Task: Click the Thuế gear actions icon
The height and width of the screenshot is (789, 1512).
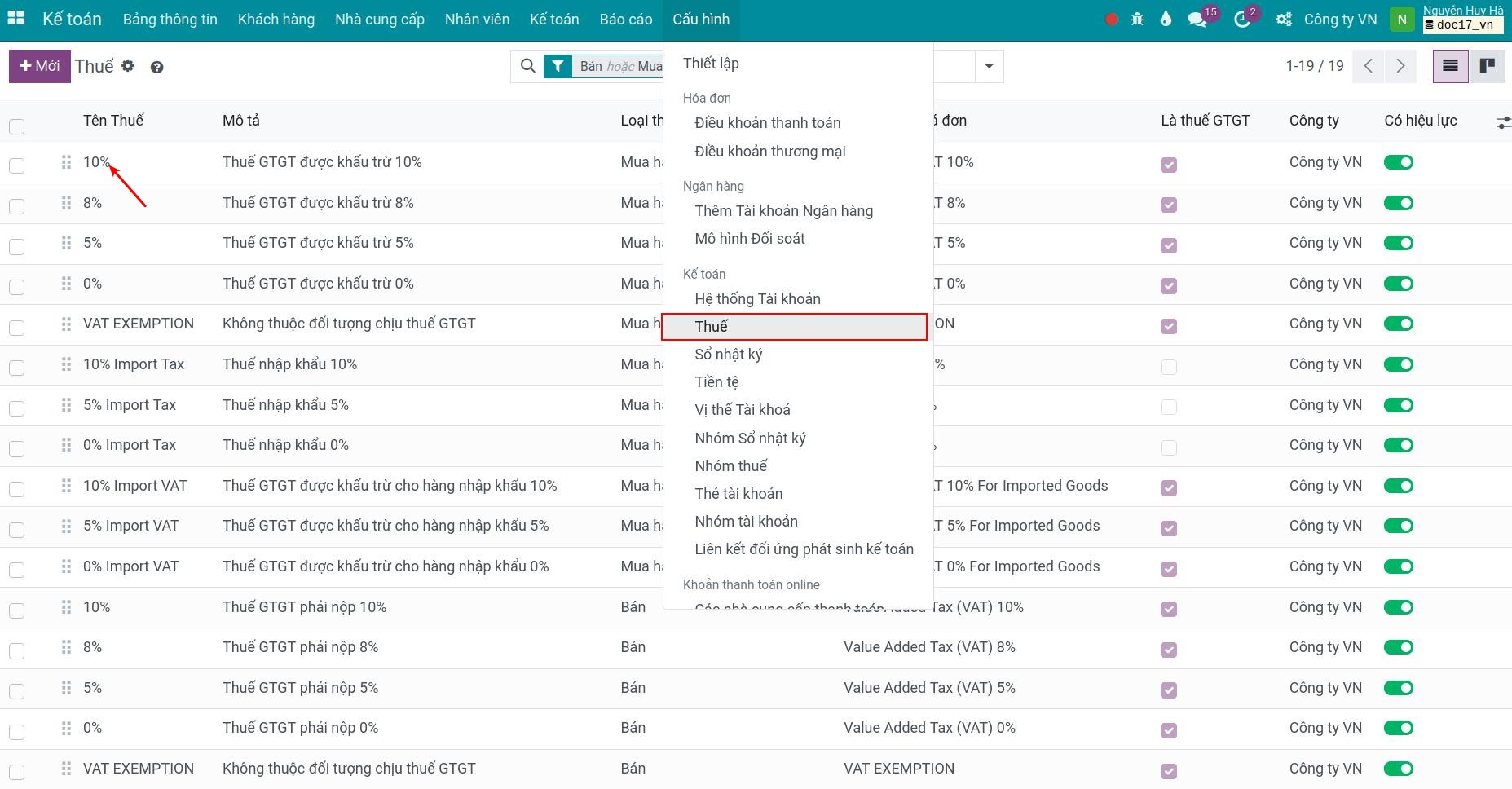Action: click(128, 66)
